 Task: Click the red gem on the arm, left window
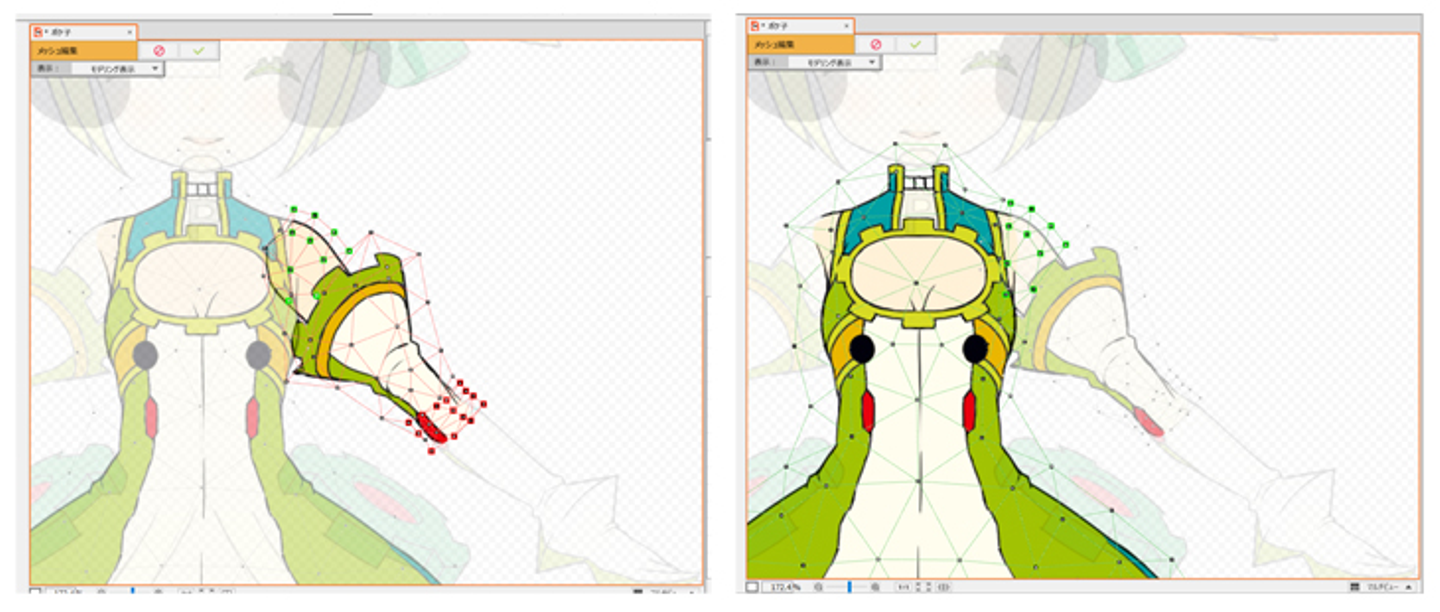[x=432, y=427]
